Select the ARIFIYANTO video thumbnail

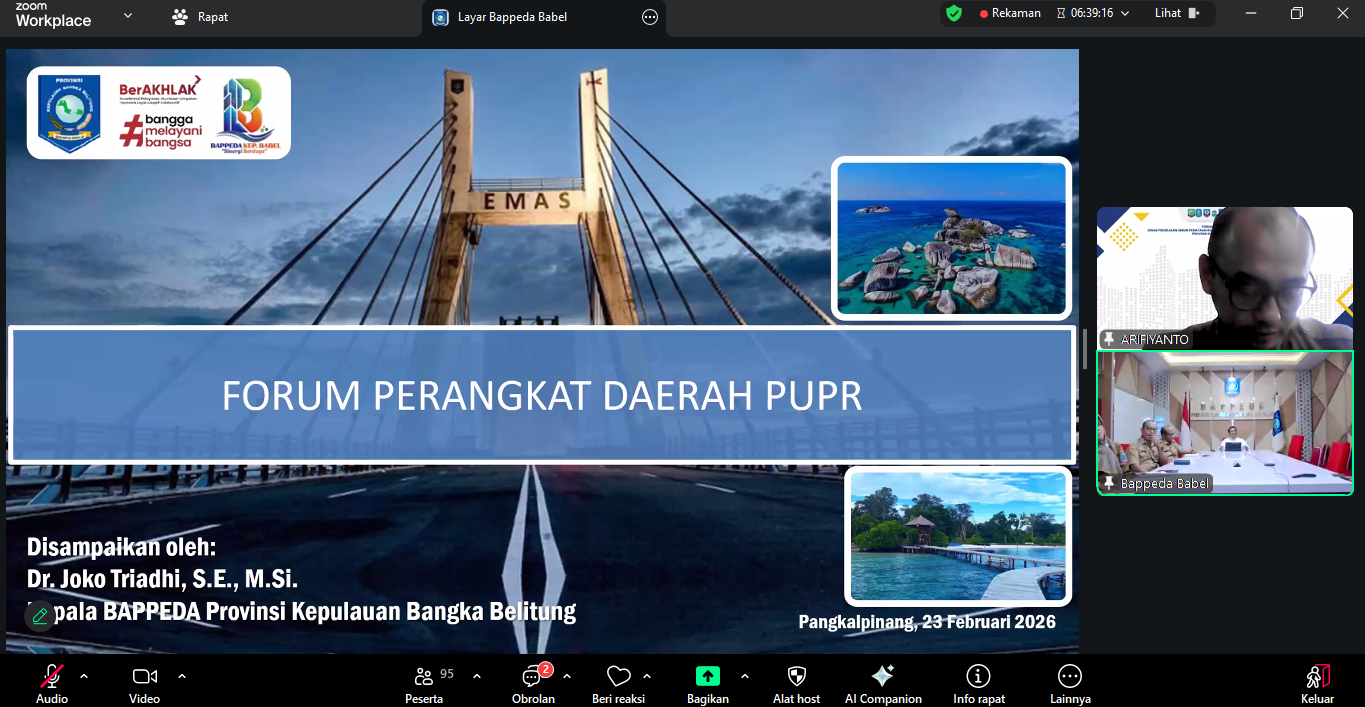(1224, 277)
